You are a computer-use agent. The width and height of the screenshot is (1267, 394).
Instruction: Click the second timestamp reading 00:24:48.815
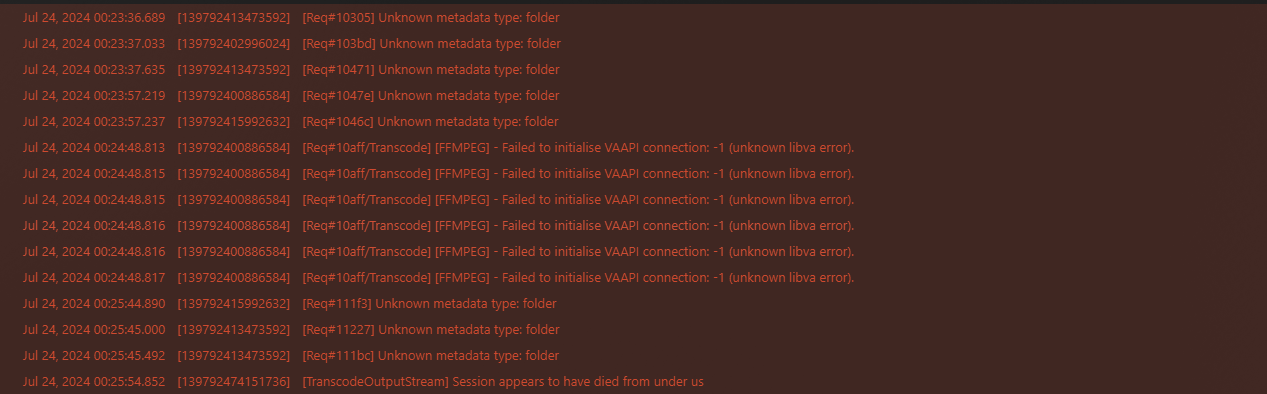[x=94, y=200]
